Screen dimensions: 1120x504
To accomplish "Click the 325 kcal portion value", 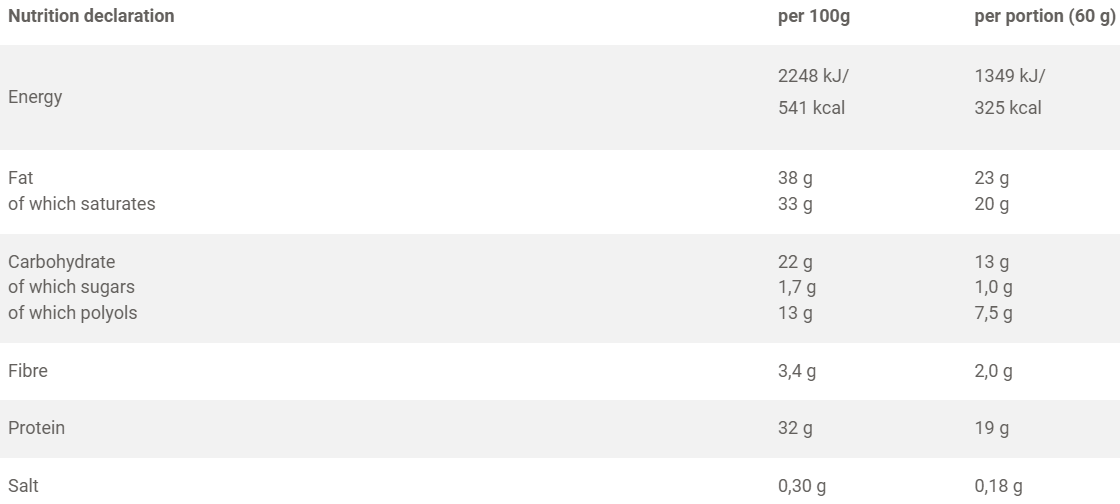I will tap(1007, 108).
